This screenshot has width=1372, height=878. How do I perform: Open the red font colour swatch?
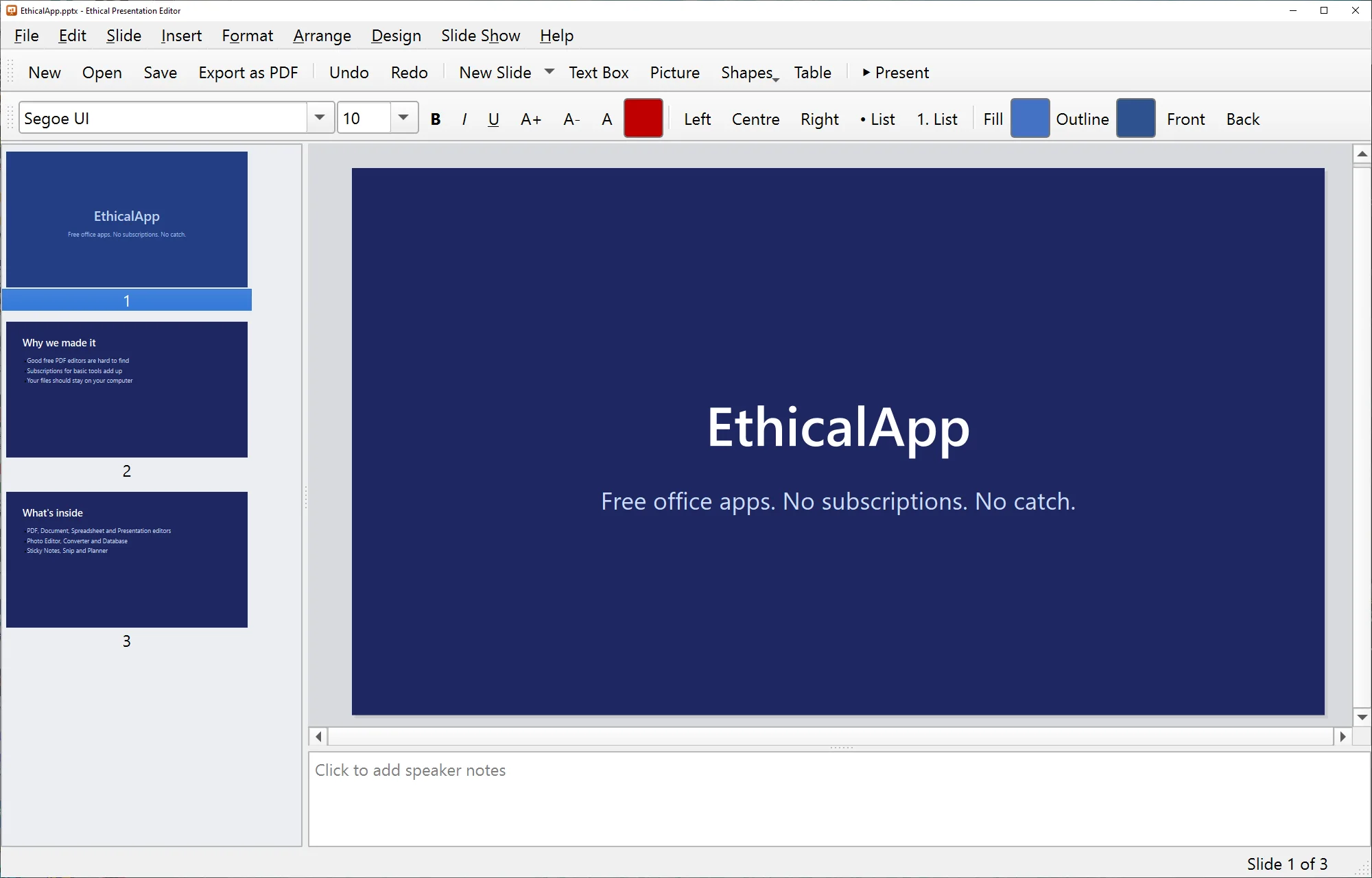coord(643,118)
